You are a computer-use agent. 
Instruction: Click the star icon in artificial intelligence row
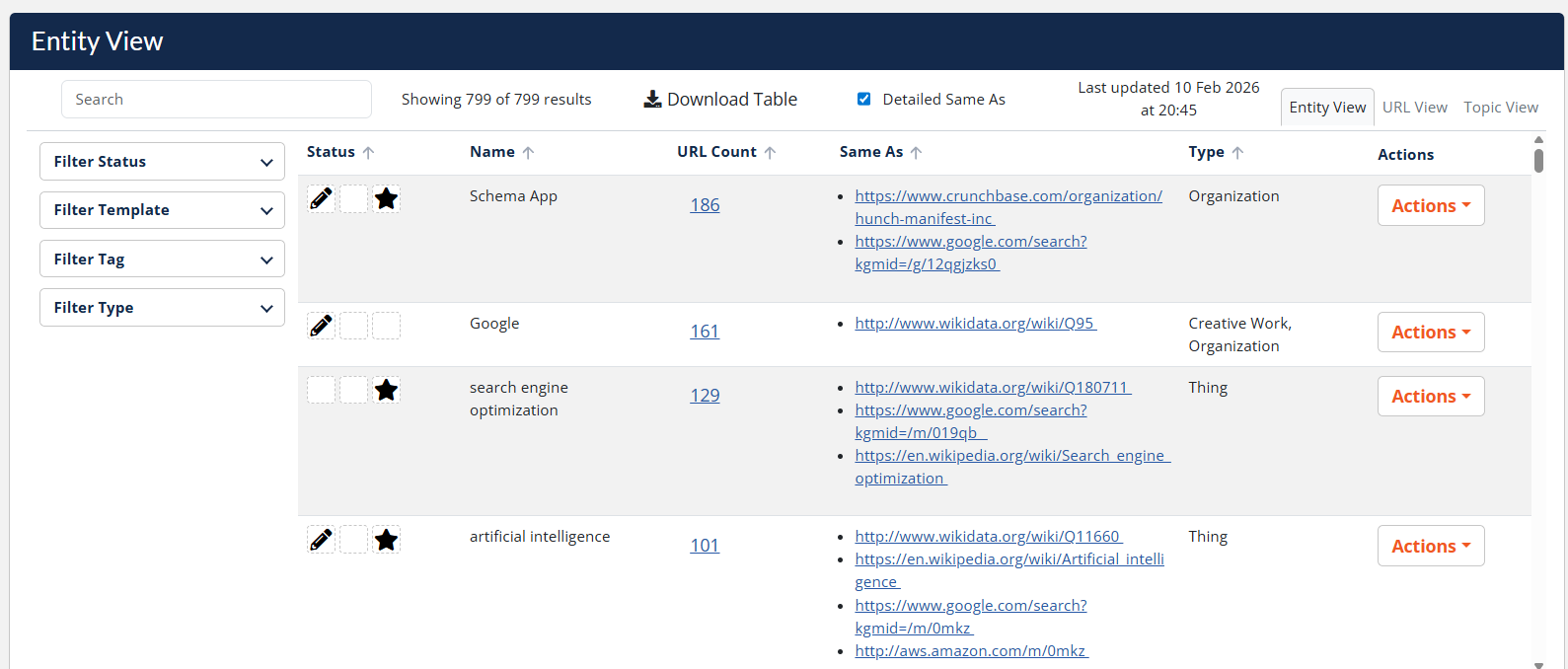pyautogui.click(x=387, y=540)
